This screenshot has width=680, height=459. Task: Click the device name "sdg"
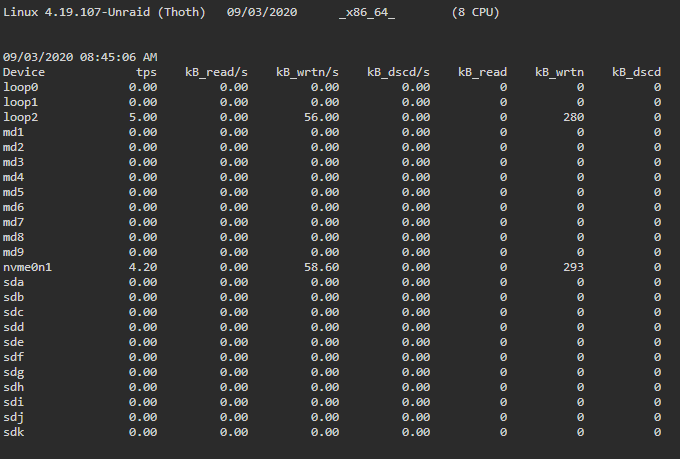(x=13, y=373)
